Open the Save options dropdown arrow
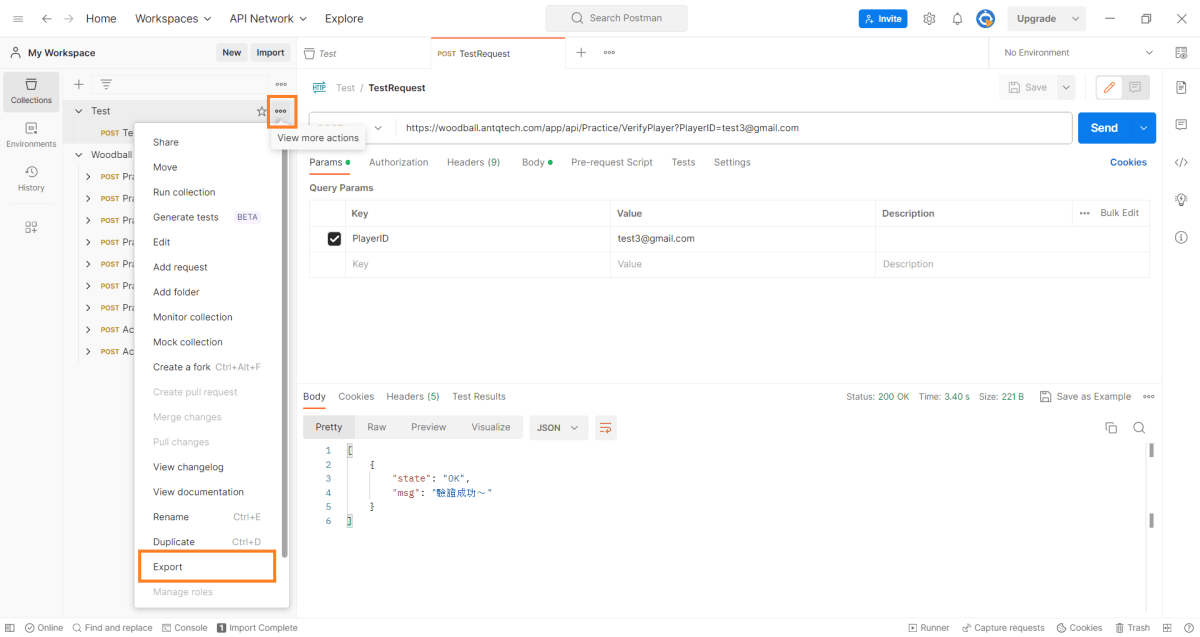Viewport: 1200px width, 637px height. (x=1066, y=88)
